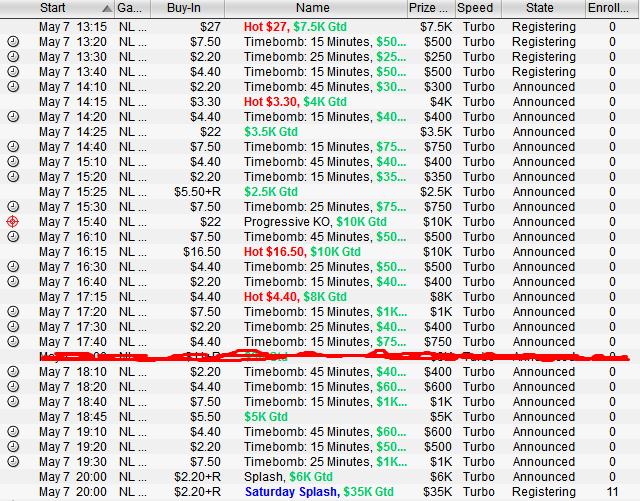Click the clock icon on the 16:30 Timebomb row

coord(13,267)
